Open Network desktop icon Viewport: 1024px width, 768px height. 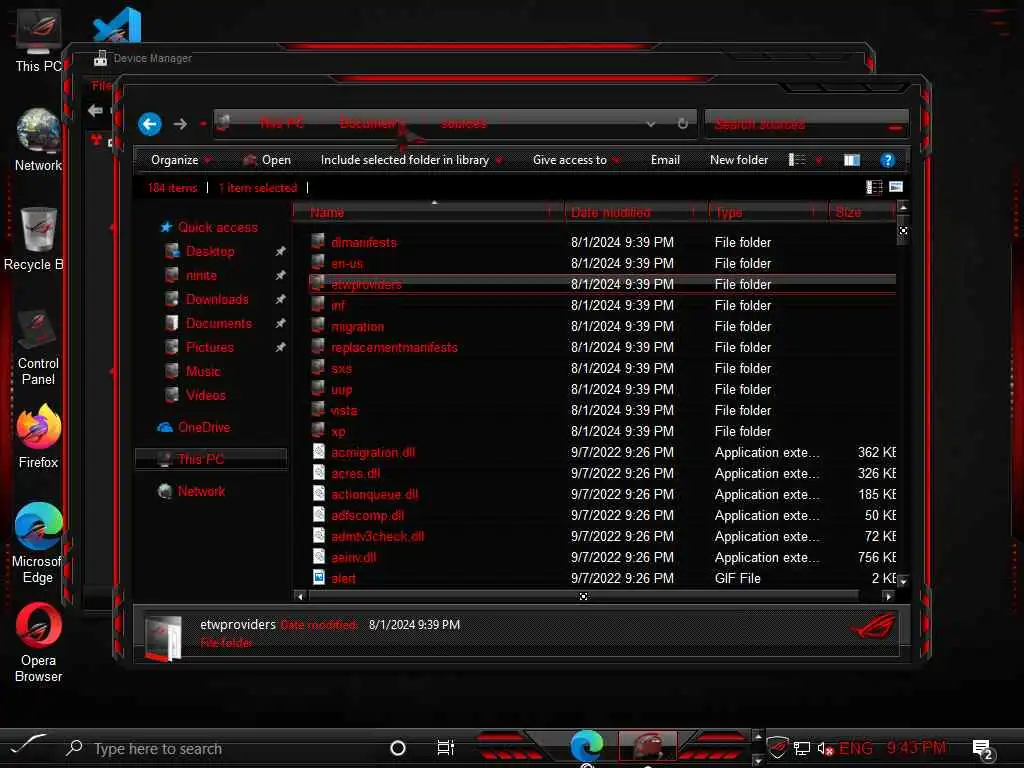pyautogui.click(x=39, y=140)
